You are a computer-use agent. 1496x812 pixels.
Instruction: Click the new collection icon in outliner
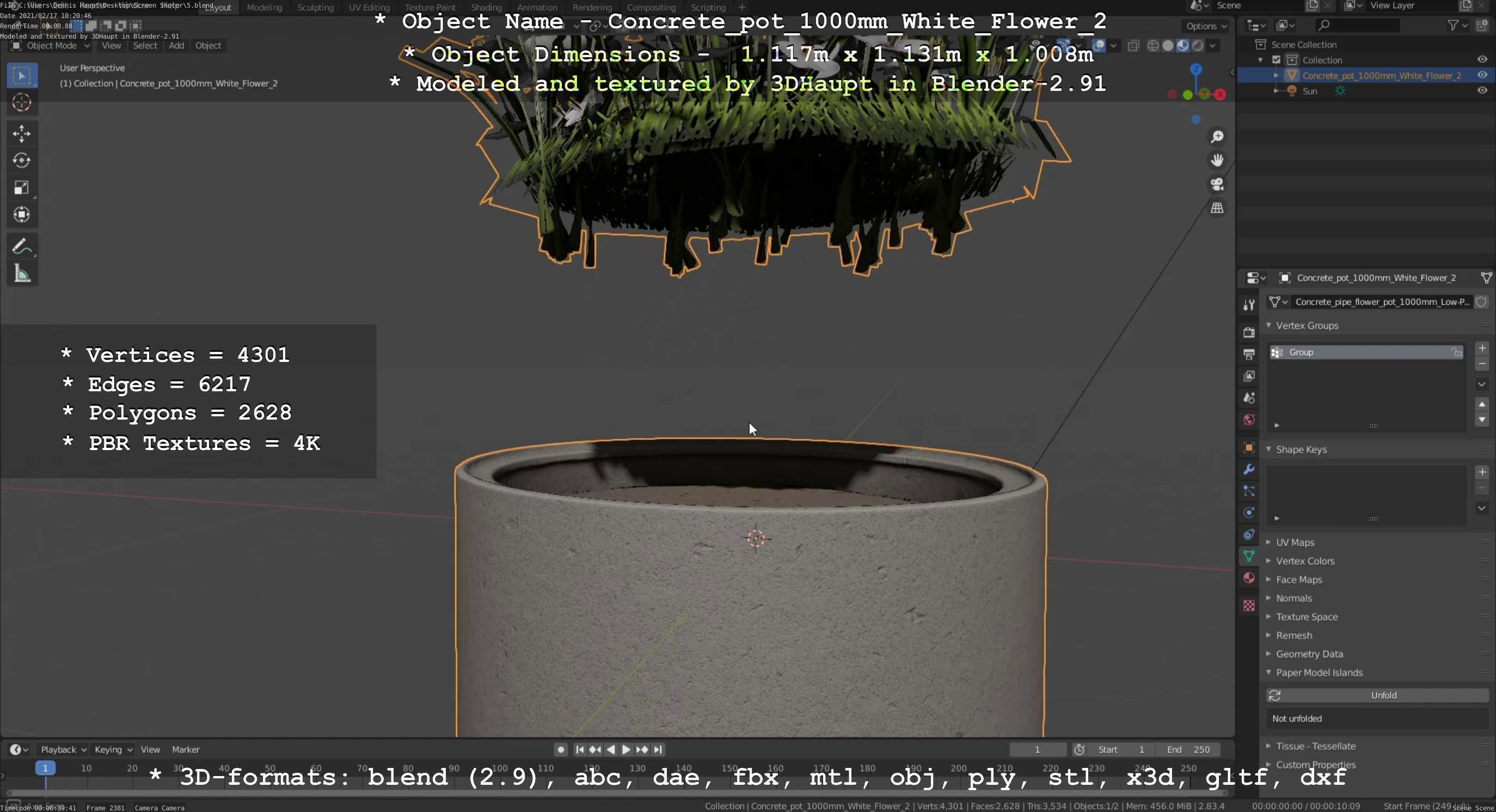(x=1482, y=25)
